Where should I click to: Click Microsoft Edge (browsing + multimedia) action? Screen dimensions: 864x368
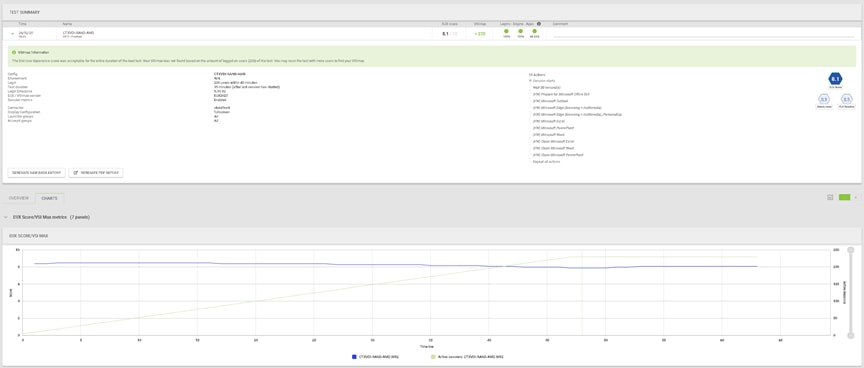567,107
